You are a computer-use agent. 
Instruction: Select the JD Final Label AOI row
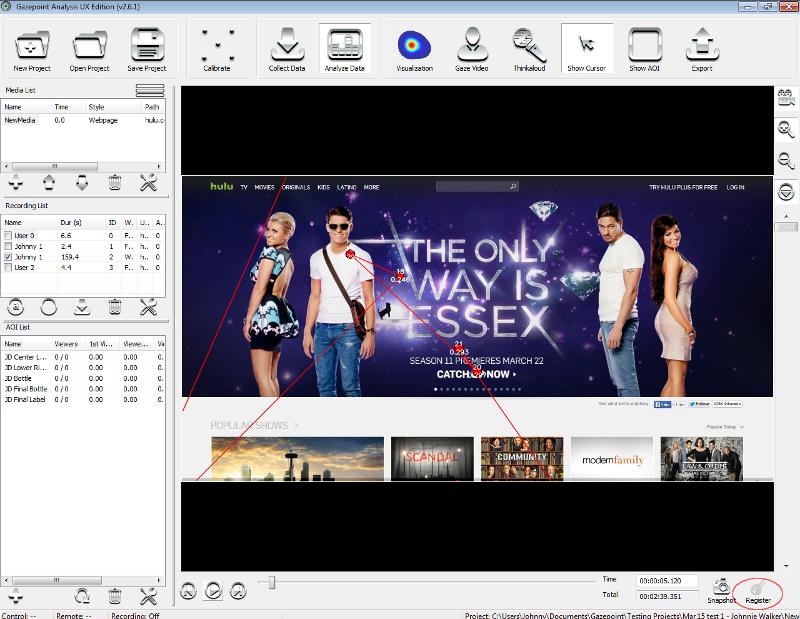[83, 400]
